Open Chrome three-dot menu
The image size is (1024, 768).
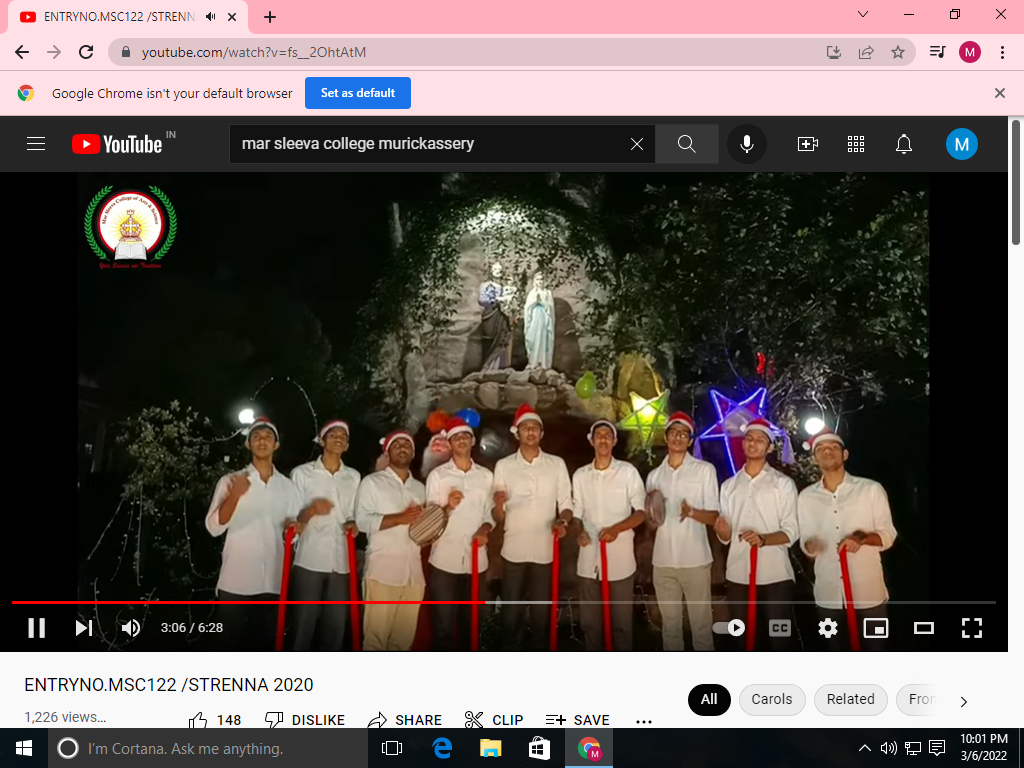pyautogui.click(x=1002, y=52)
